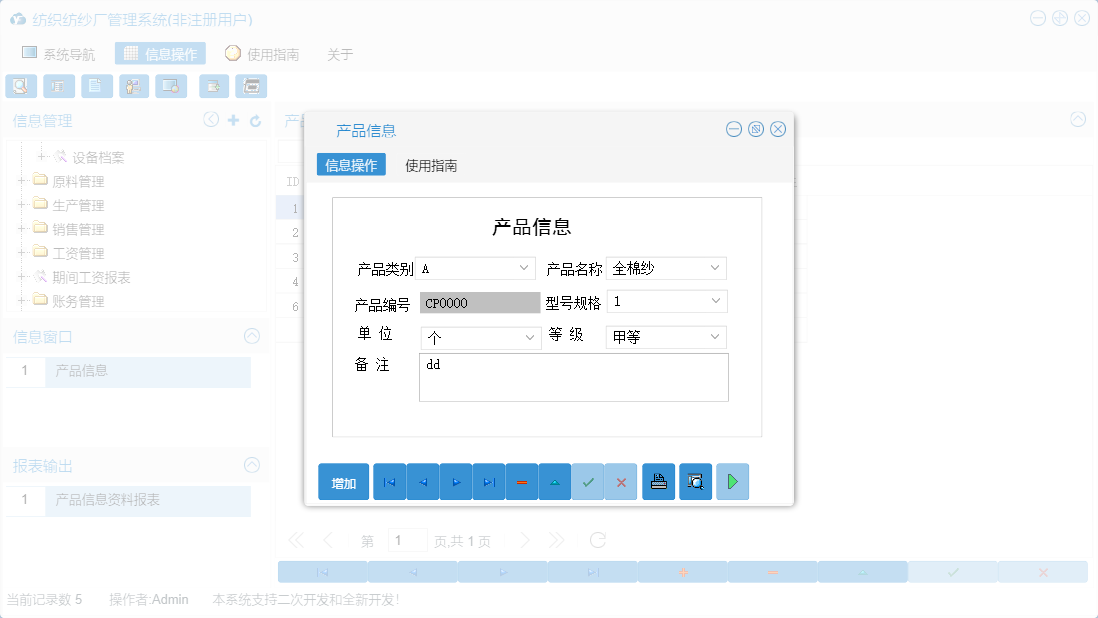Navigate to the next record
Image resolution: width=1098 pixels, height=618 pixels.
tap(455, 481)
